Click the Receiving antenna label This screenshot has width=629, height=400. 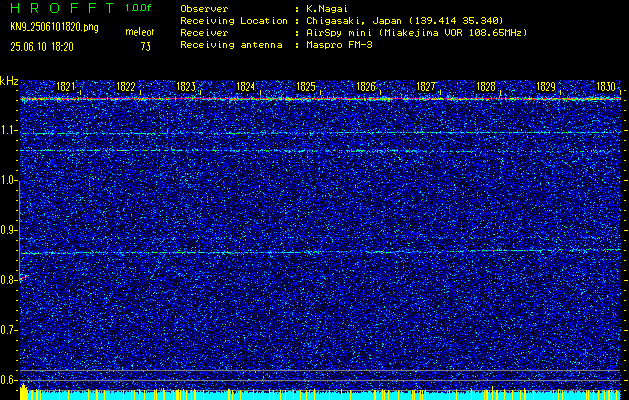pyautogui.click(x=231, y=45)
